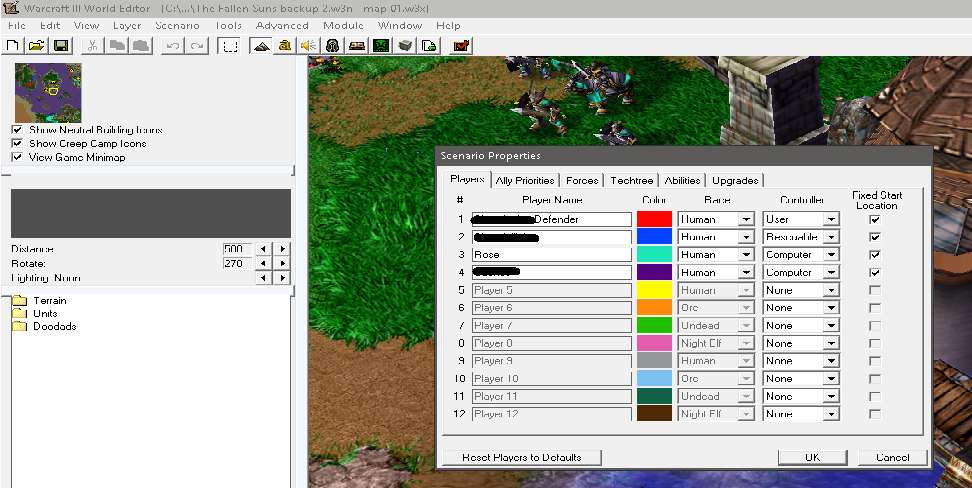Click Reset Players to Defaults button

tap(521, 458)
